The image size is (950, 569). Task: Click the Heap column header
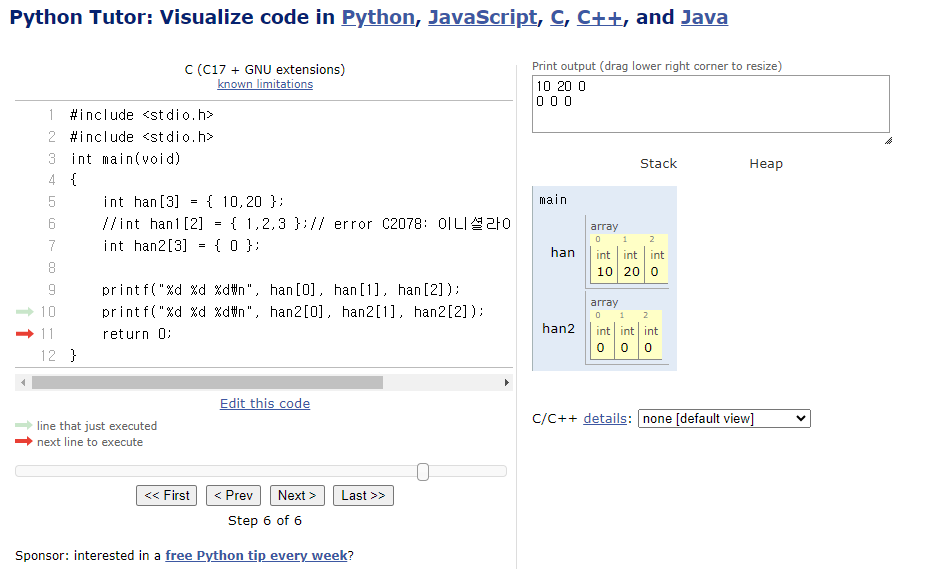pos(766,164)
